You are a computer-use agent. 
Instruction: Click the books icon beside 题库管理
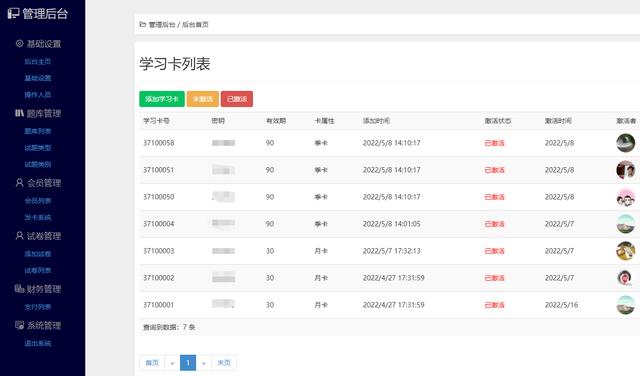(20, 113)
